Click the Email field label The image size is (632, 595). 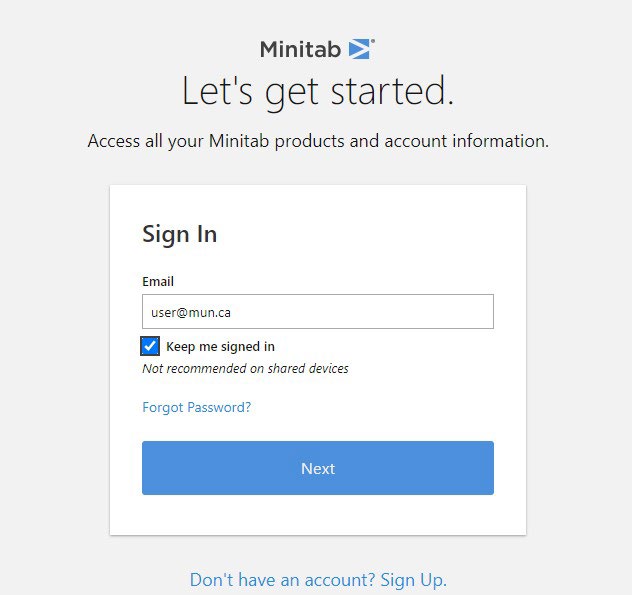click(x=158, y=281)
